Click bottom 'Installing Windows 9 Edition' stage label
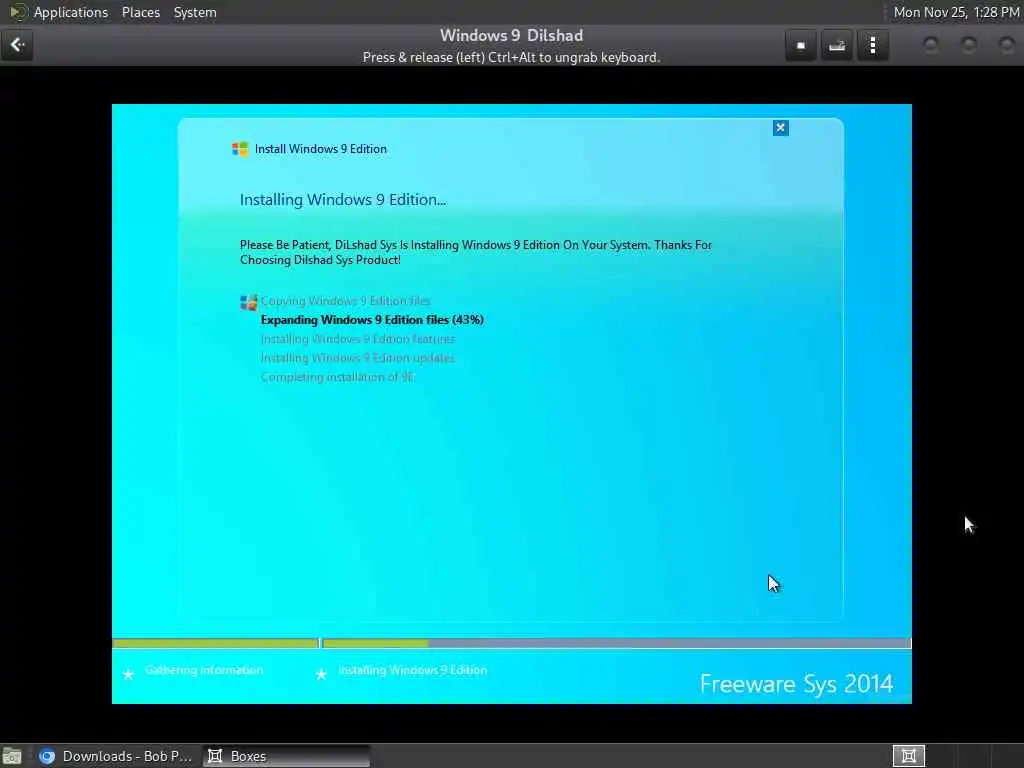Screen dimensions: 1024x768 tap(413, 670)
